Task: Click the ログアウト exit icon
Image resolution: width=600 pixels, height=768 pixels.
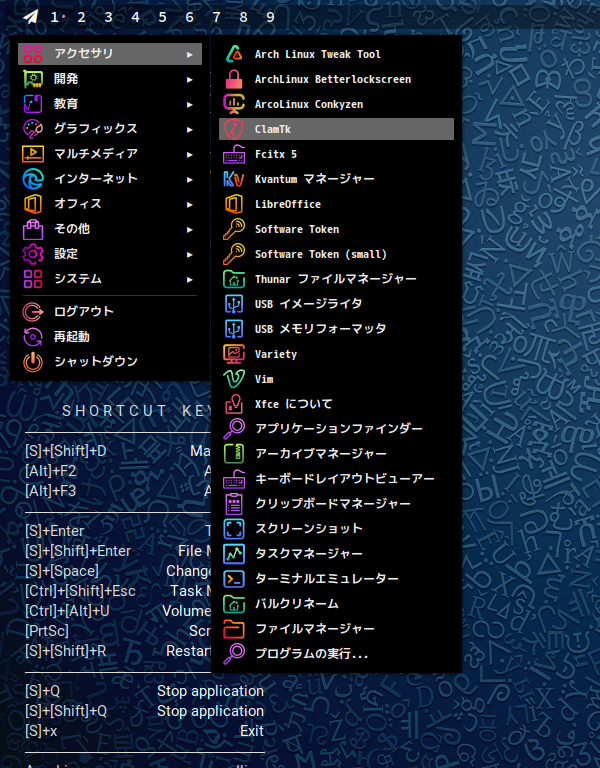Action: point(33,312)
